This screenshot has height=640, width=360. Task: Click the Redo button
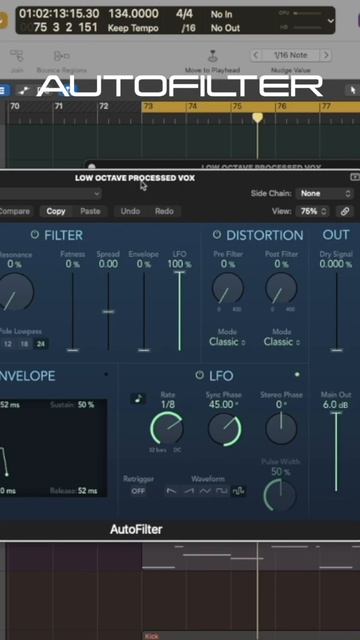(164, 211)
